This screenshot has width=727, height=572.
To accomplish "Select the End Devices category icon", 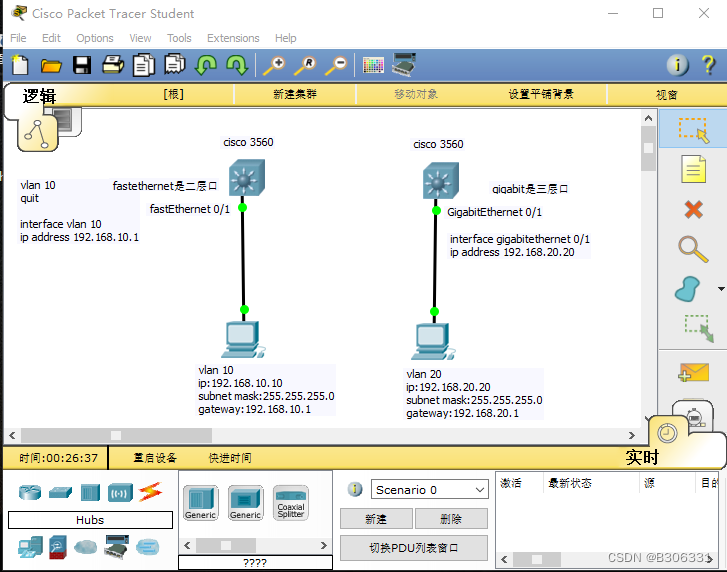I will click(x=31, y=547).
